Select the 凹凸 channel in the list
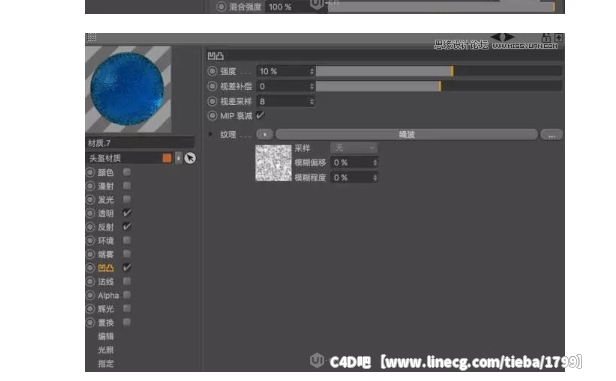Image resolution: width=616 pixels, height=381 pixels. click(106, 268)
